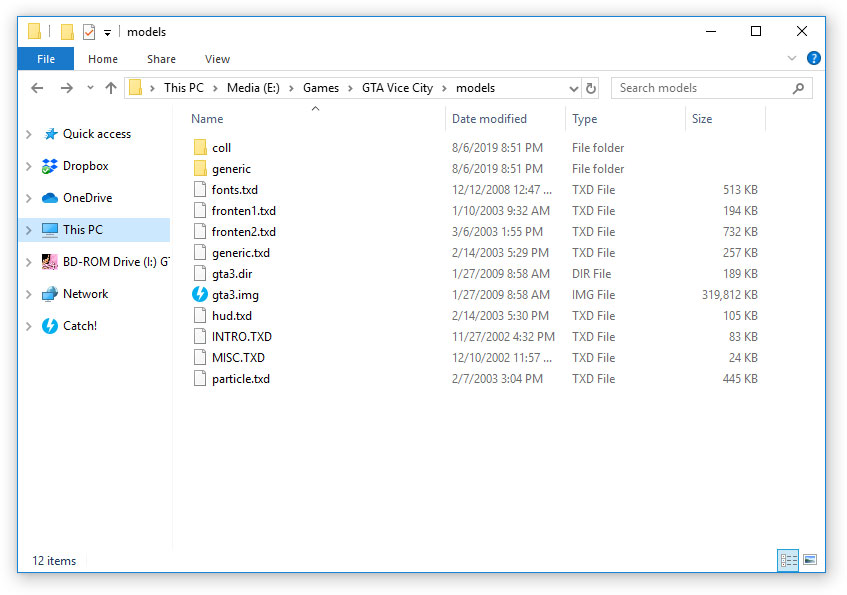The image size is (847, 595).
Task: Expand the Dropbox tree node
Action: click(29, 166)
